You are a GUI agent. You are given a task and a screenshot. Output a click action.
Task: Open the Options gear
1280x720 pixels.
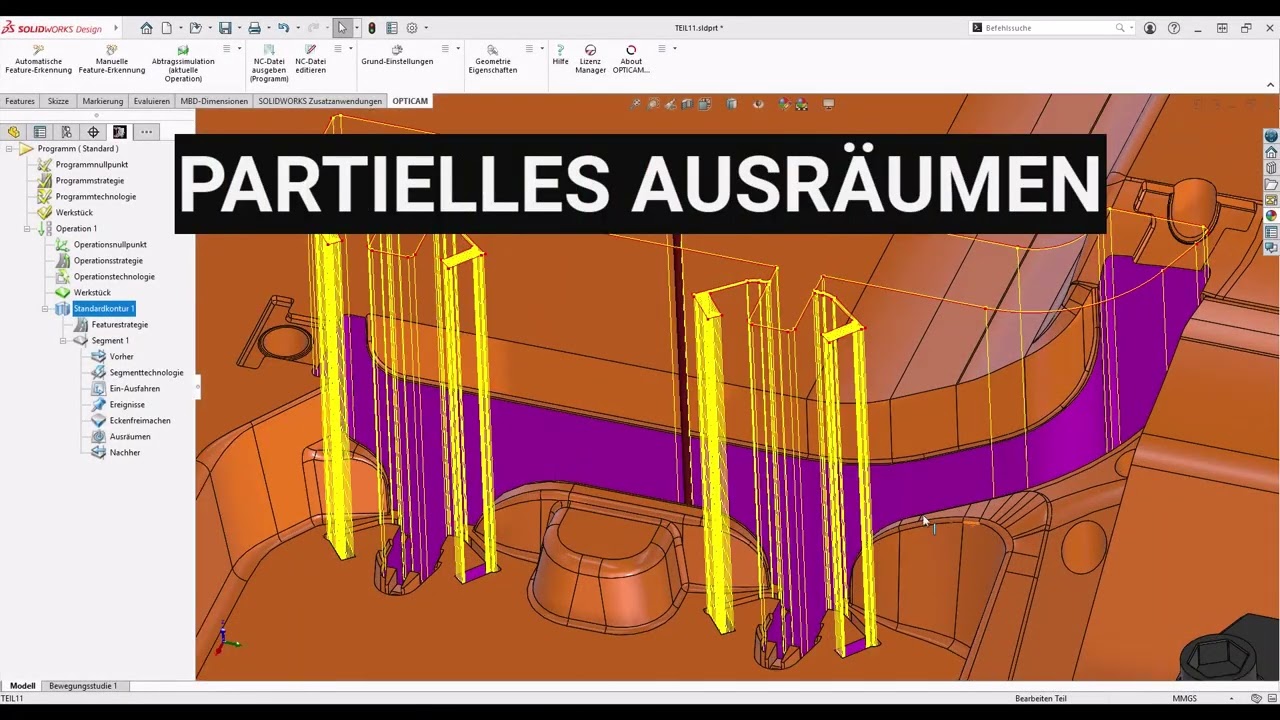click(x=412, y=28)
